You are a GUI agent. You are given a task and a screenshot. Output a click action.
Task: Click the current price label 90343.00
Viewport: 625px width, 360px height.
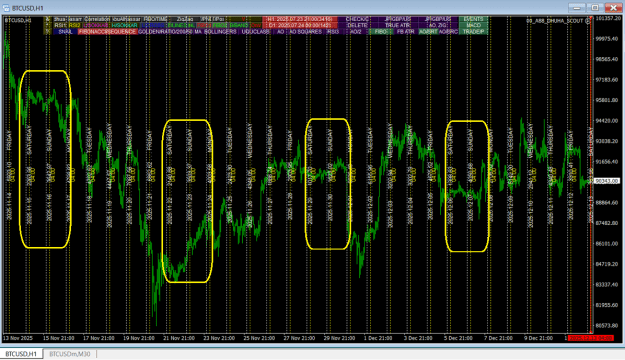(x=606, y=181)
